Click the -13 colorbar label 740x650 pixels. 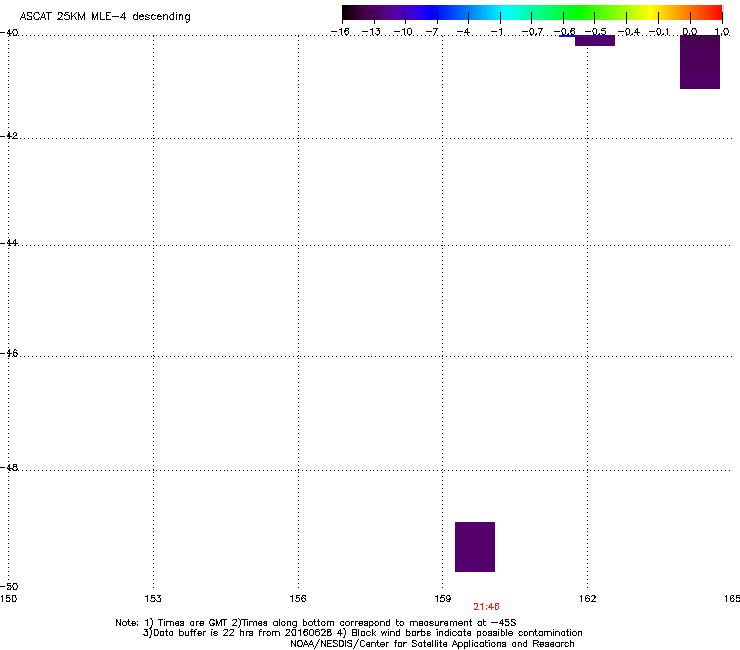(371, 32)
